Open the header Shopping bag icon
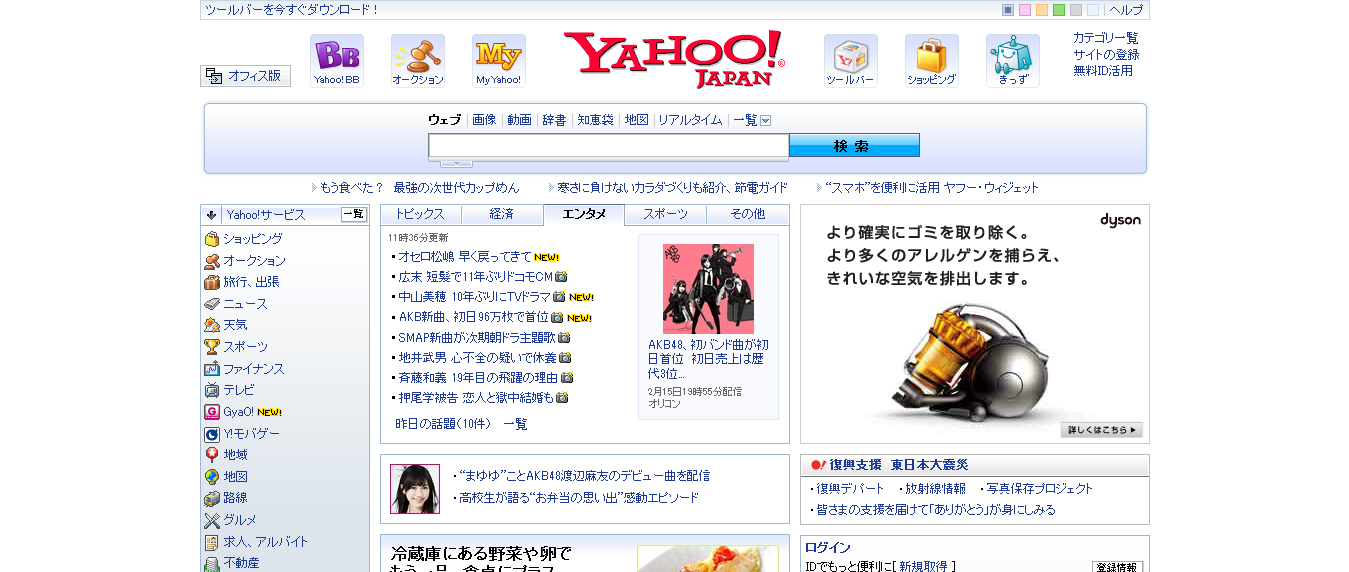The width and height of the screenshot is (1349, 572). click(x=932, y=60)
